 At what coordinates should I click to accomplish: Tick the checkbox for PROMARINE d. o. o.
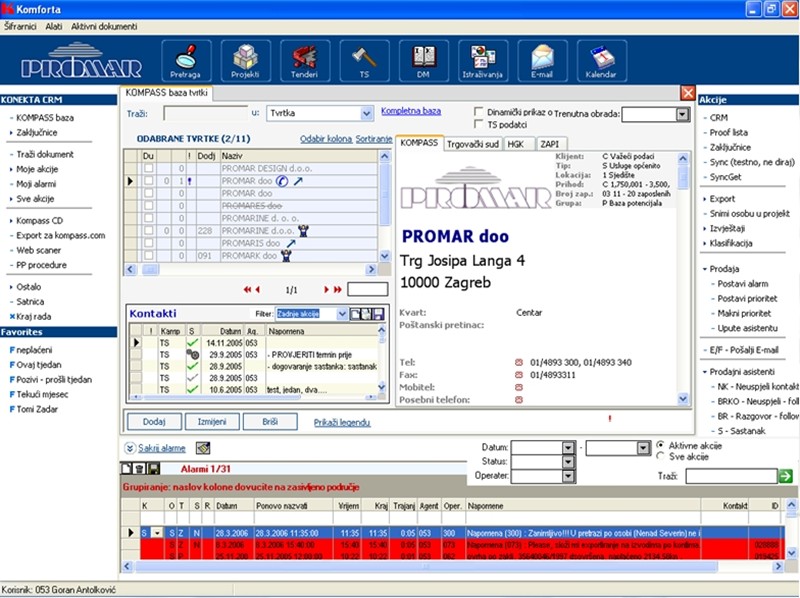(x=148, y=218)
